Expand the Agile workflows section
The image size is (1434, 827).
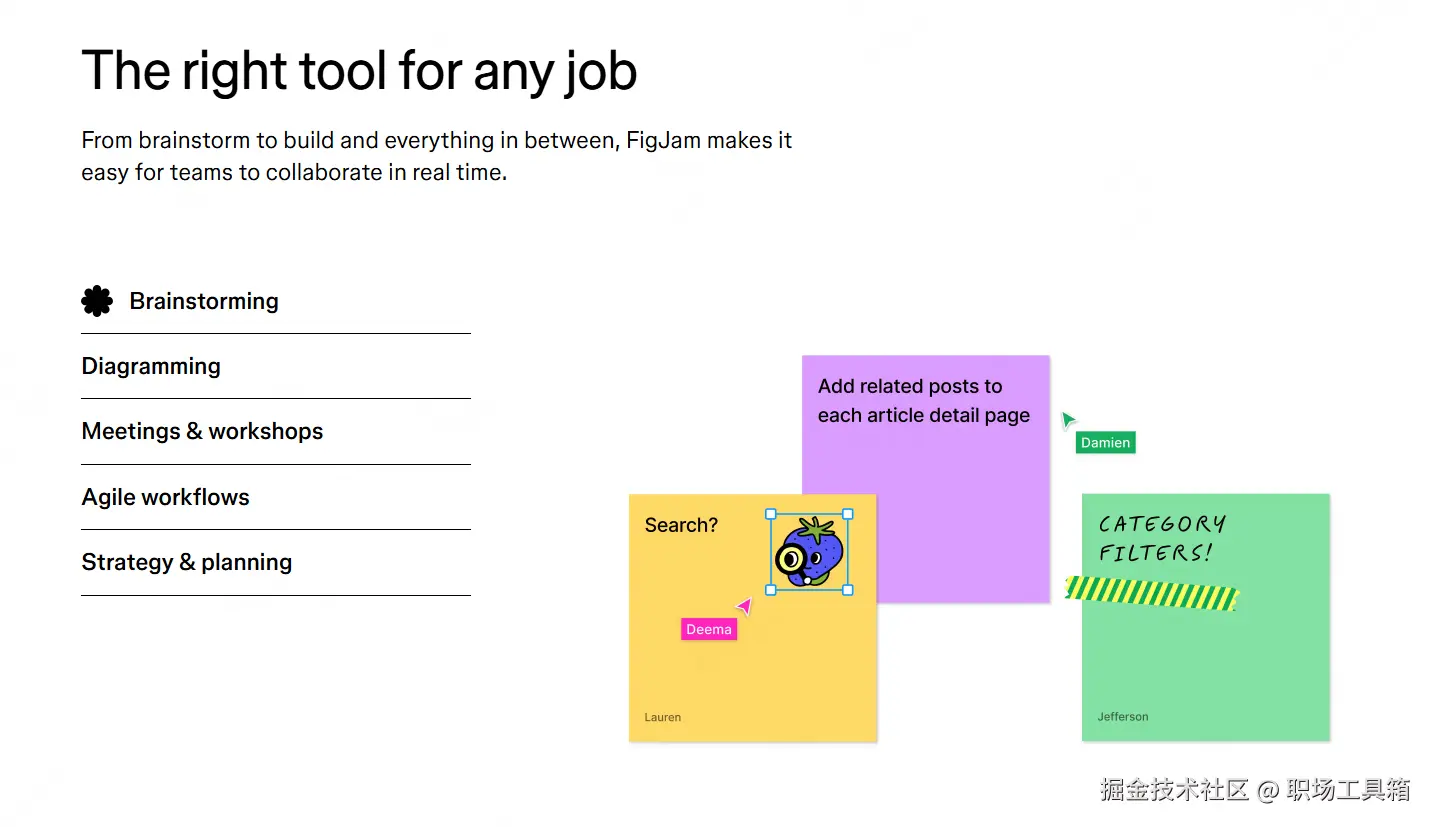coord(166,497)
